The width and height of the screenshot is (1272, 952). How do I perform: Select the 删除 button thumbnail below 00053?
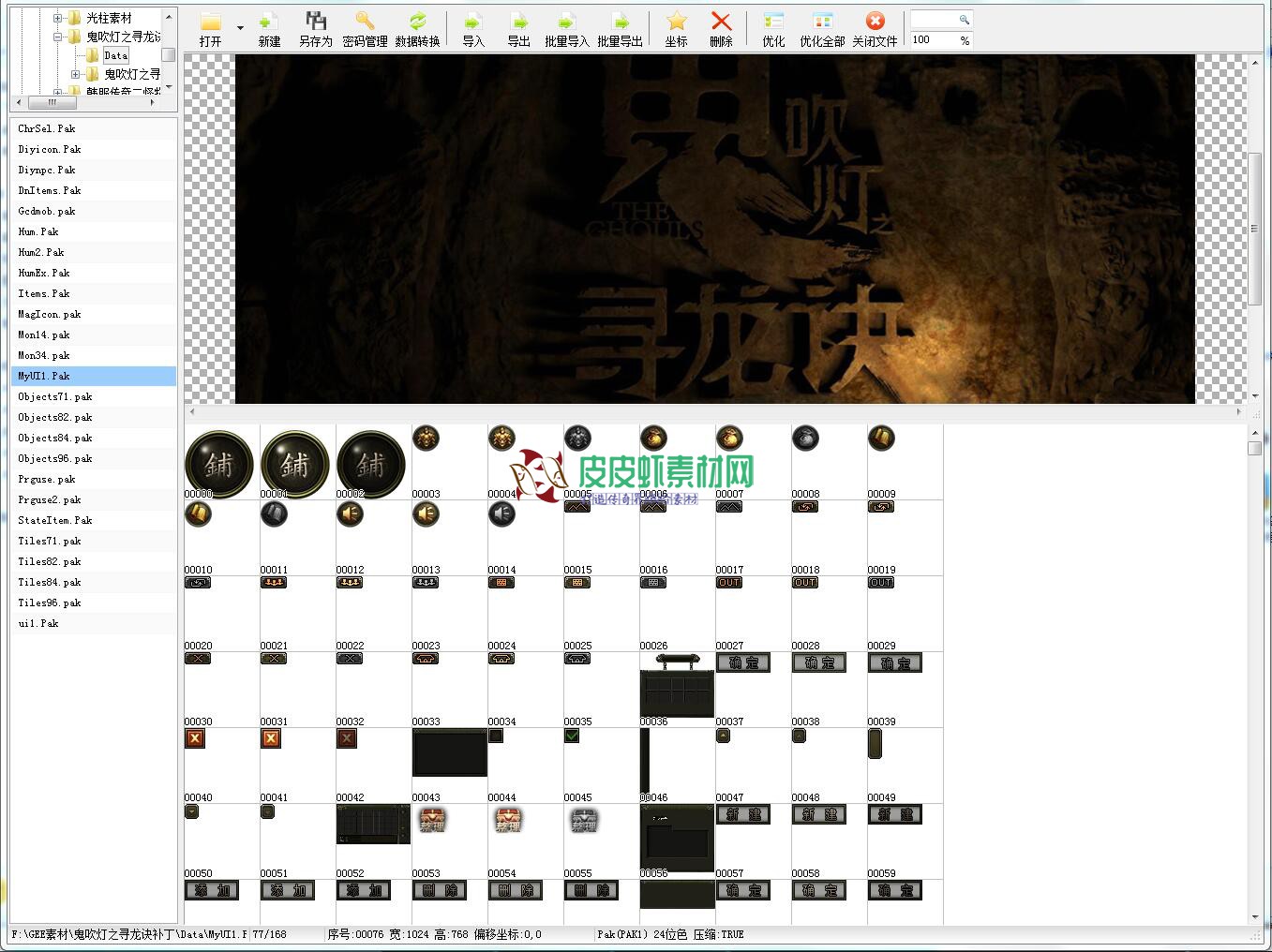pos(440,890)
